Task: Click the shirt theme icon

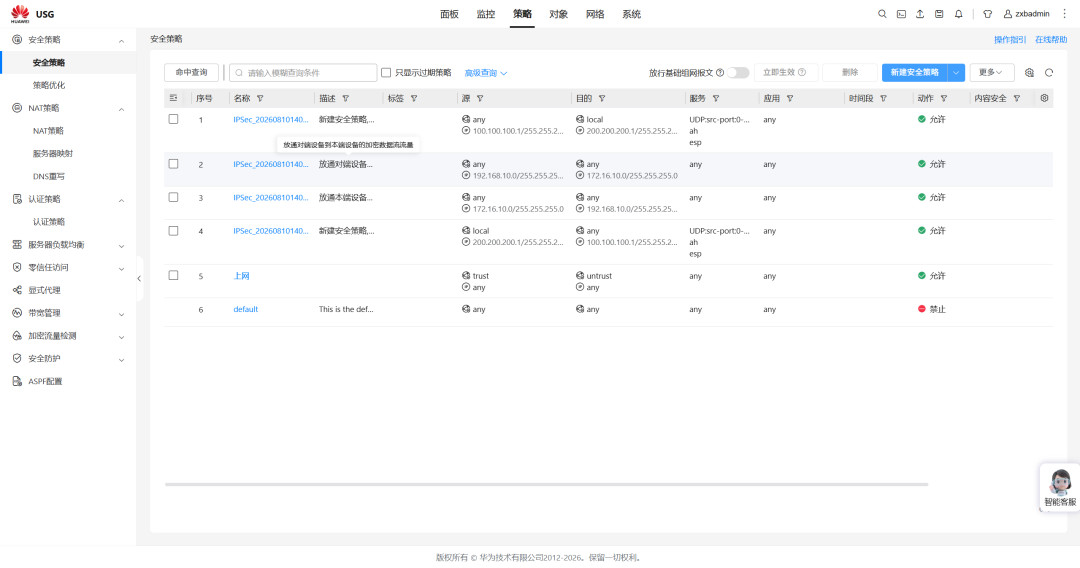Action: 987,14
